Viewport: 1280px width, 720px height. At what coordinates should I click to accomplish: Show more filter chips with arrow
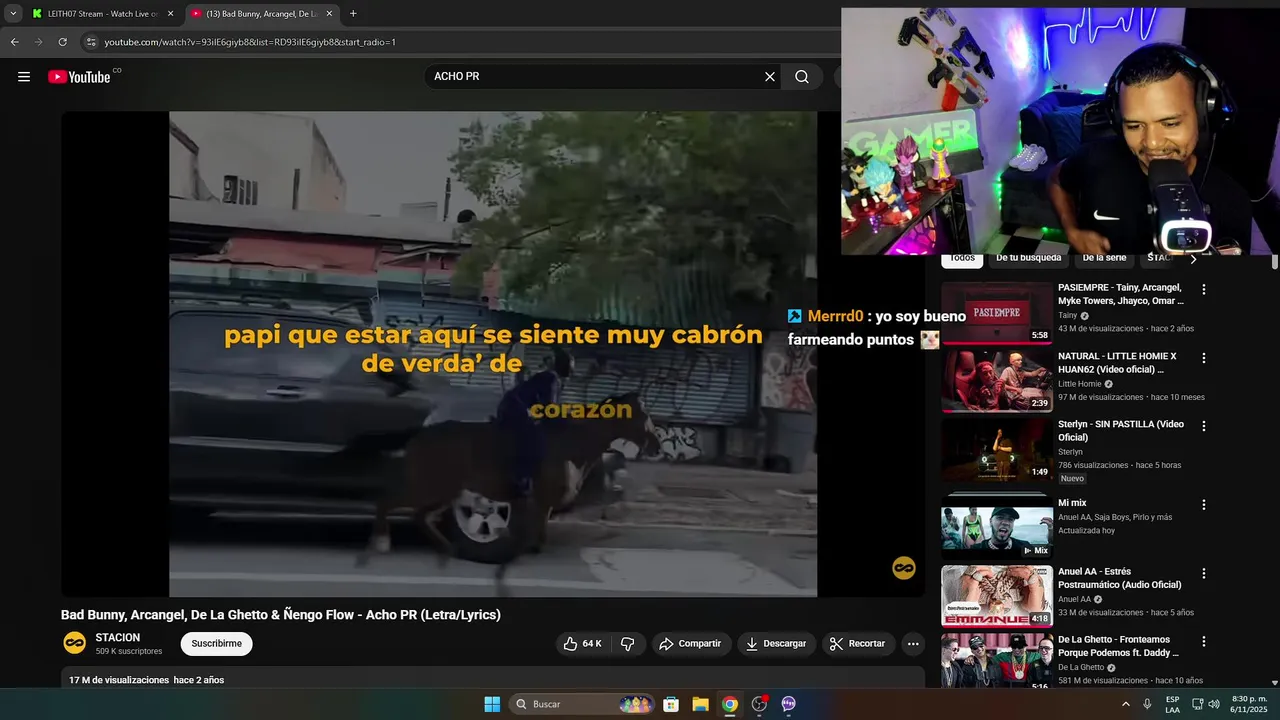click(x=1193, y=259)
